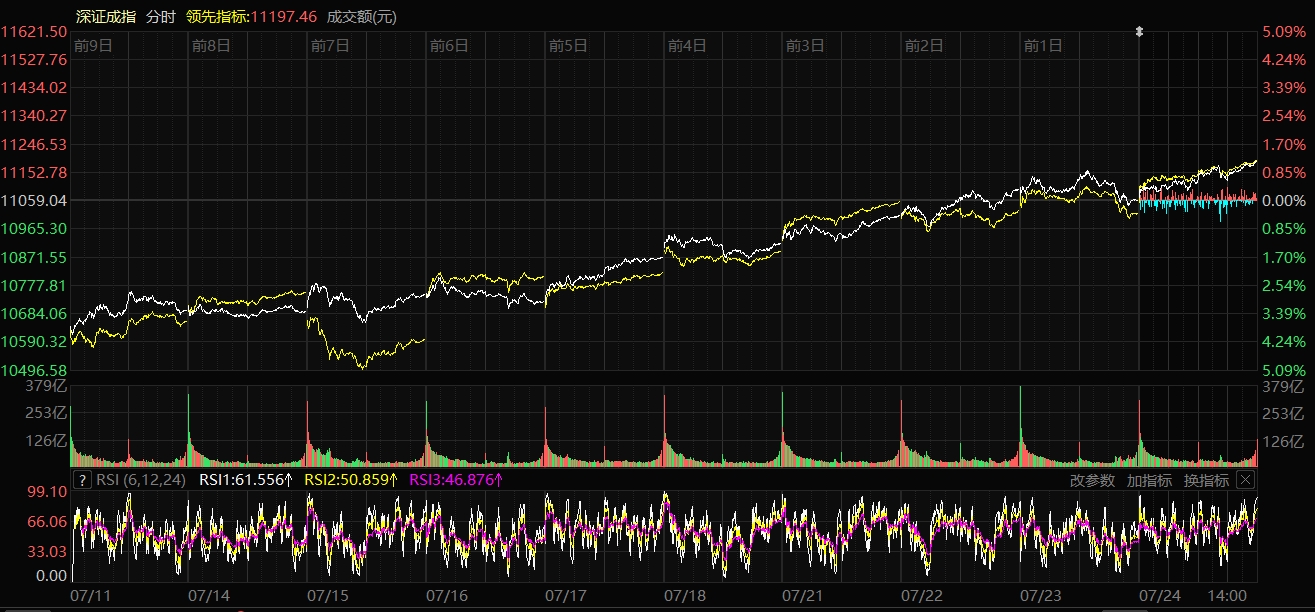Screen dimensions: 1315x612
Task: Click the 深证成指 index name
Action: click(x=106, y=16)
